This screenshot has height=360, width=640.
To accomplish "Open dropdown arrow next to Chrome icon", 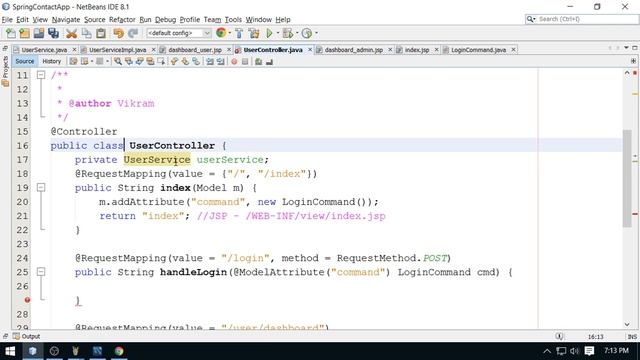I will [x=229, y=33].
